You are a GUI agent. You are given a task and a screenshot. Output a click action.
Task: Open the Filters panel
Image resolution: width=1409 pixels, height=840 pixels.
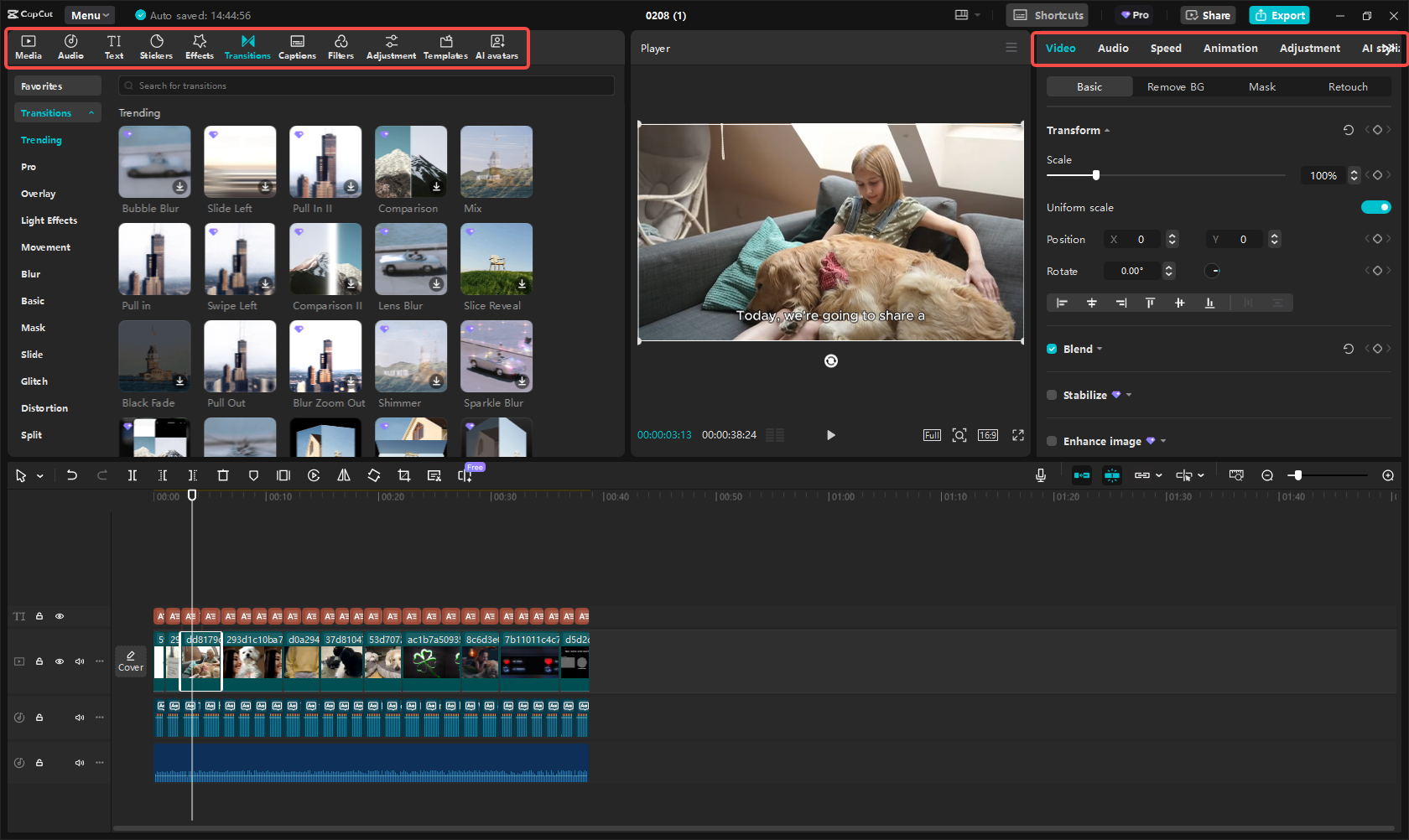(x=341, y=46)
